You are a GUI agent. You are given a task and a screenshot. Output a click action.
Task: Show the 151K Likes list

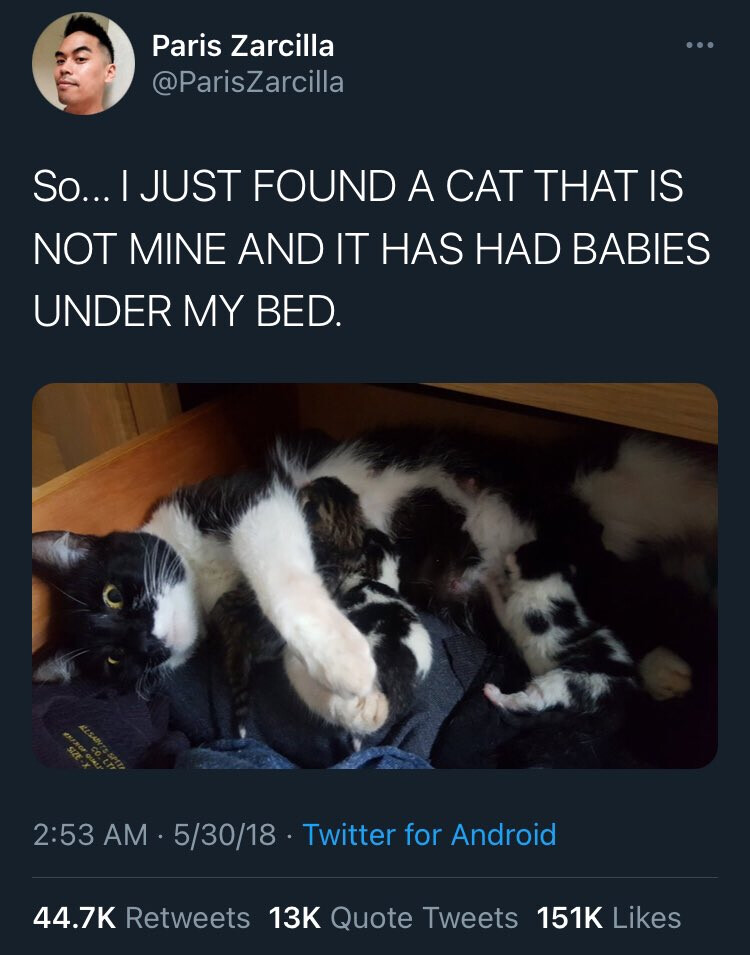click(608, 917)
